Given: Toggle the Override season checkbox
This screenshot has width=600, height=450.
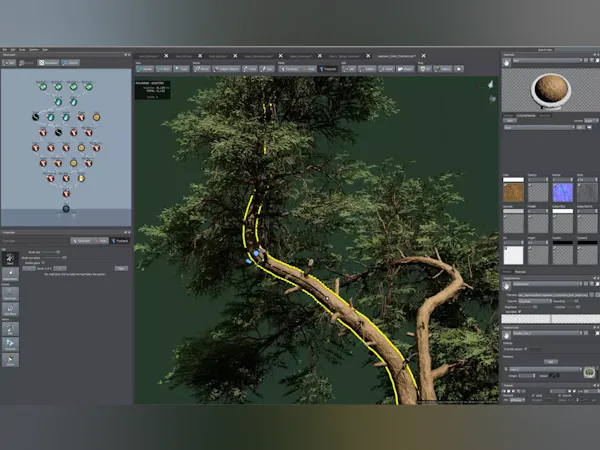Looking at the screenshot, I should pyautogui.click(x=525, y=349).
